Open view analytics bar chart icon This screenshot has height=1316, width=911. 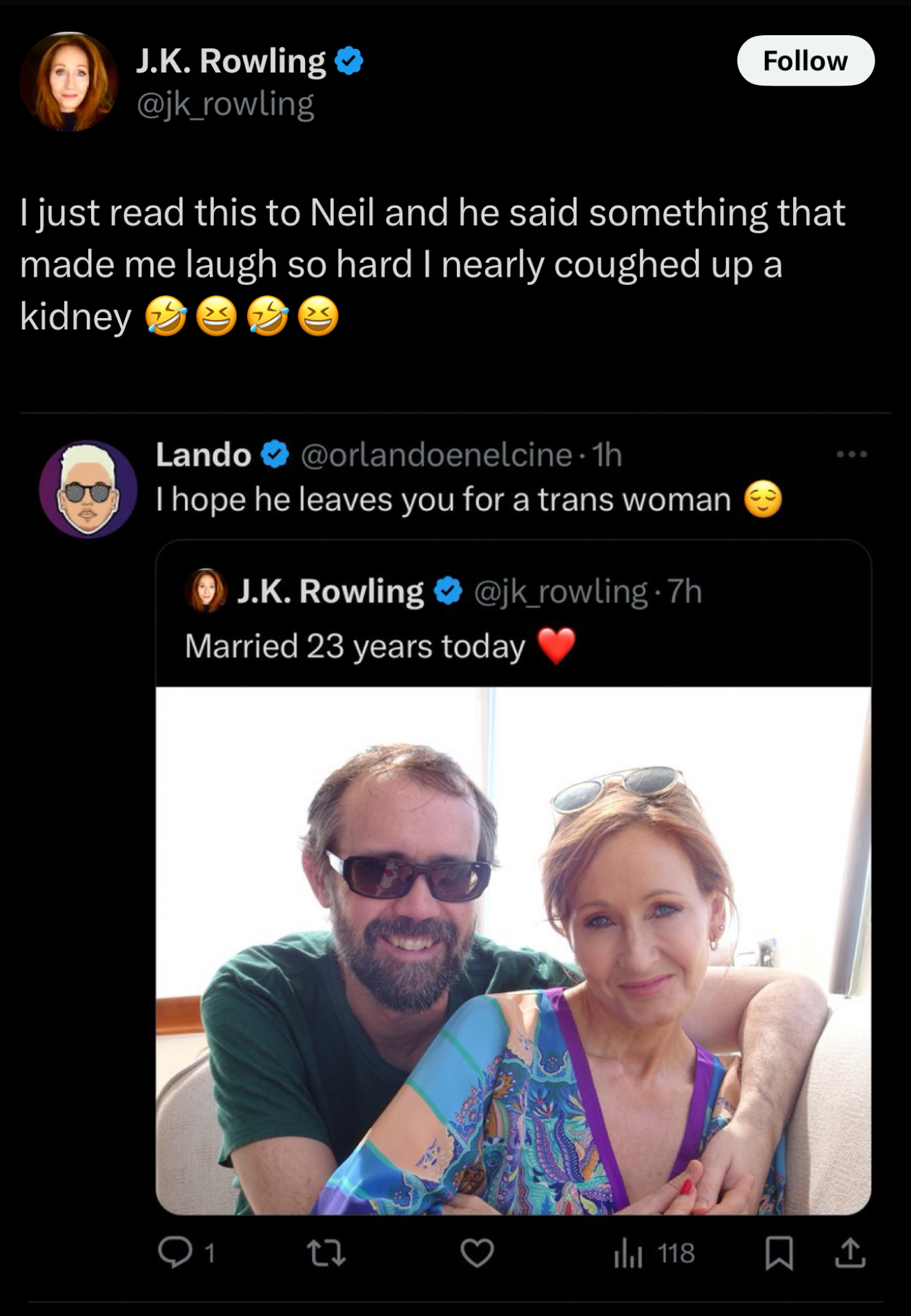coord(628,1253)
